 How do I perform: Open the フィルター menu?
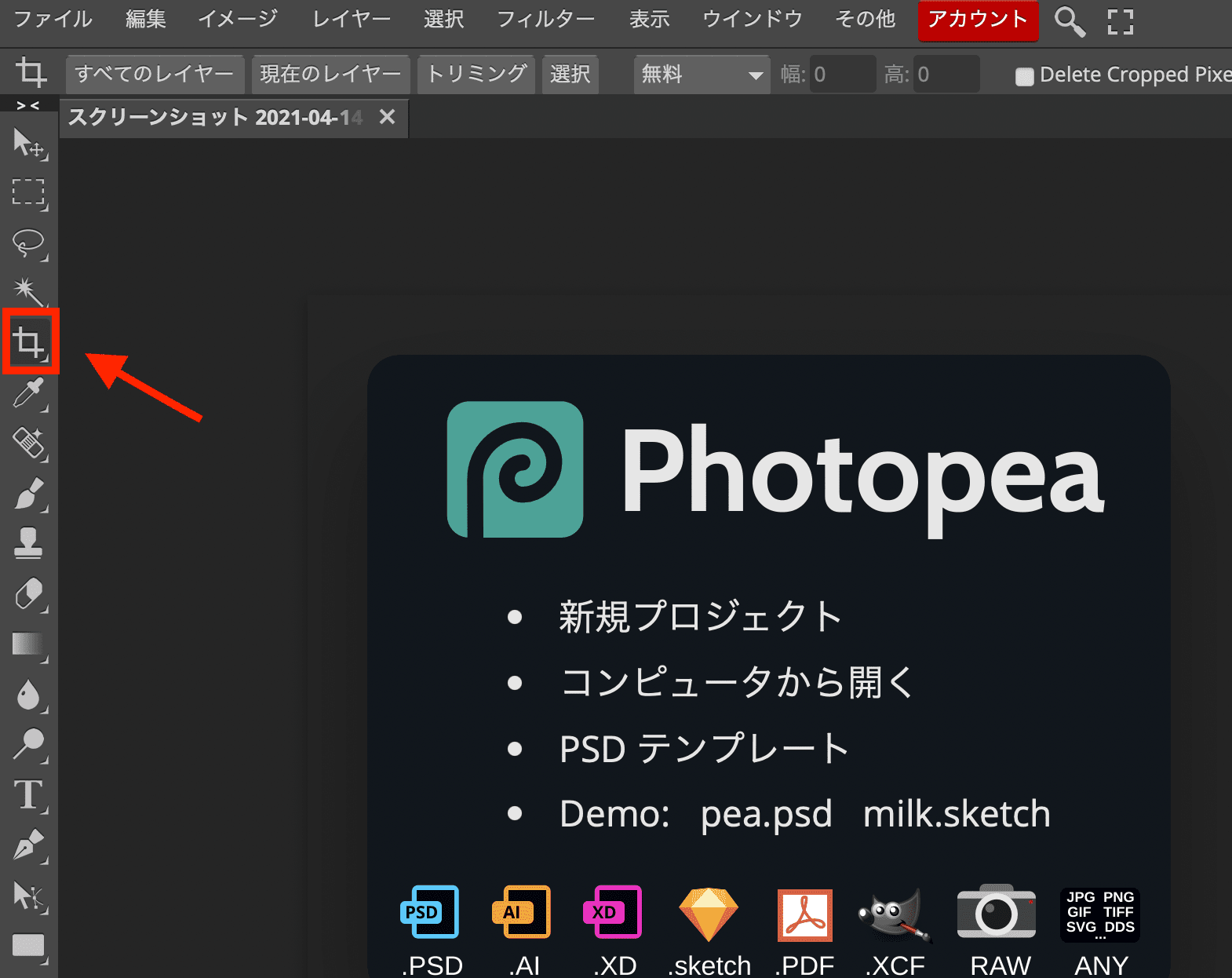point(545,19)
